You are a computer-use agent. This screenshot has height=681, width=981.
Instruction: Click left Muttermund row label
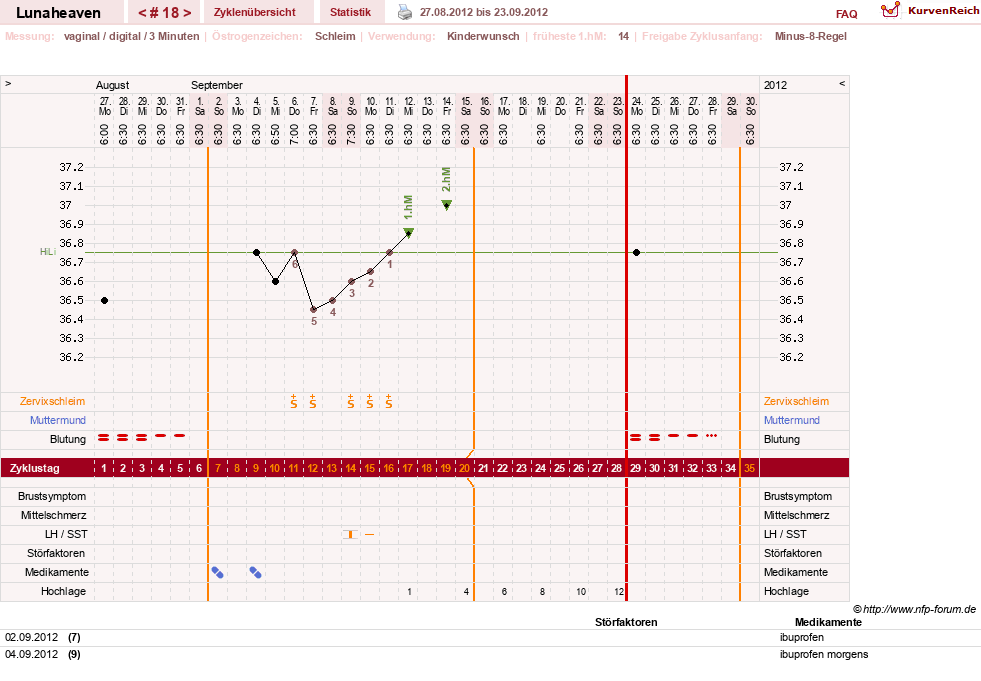tap(58, 420)
